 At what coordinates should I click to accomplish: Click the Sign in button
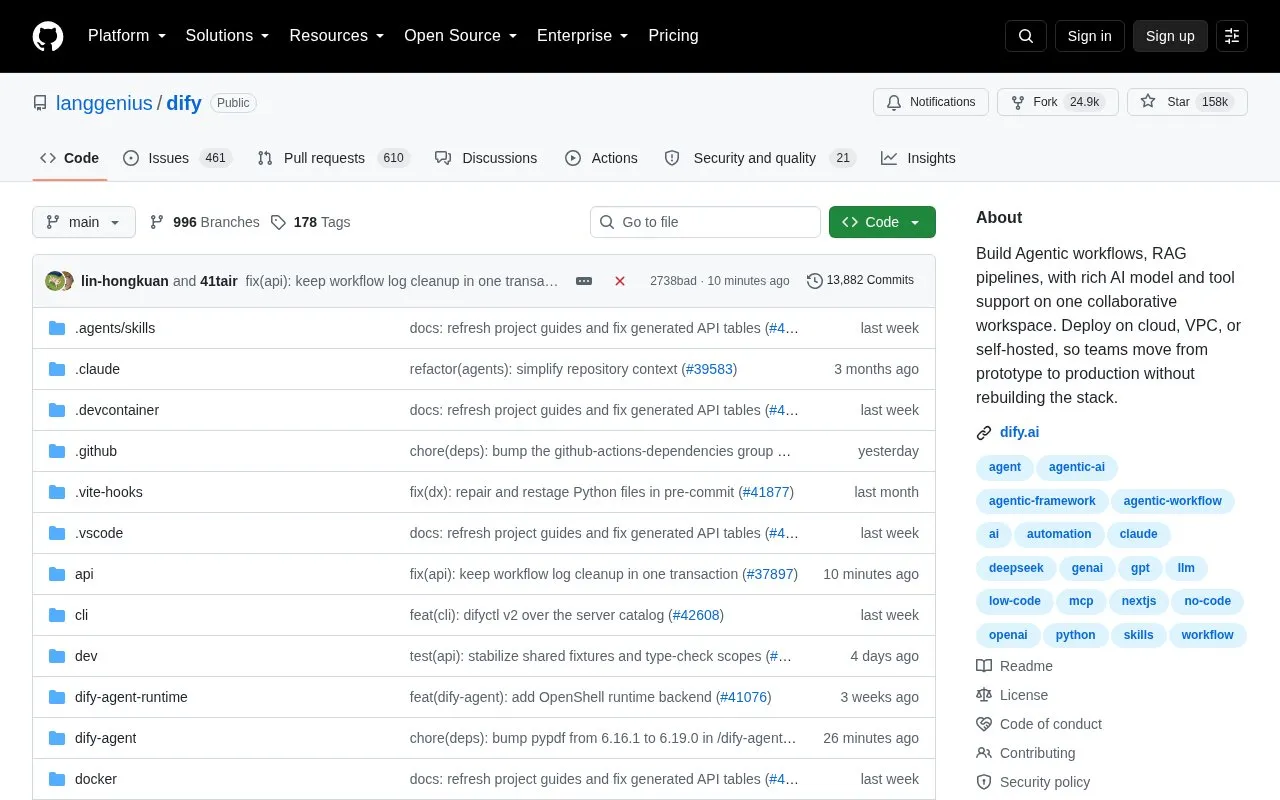point(1089,36)
